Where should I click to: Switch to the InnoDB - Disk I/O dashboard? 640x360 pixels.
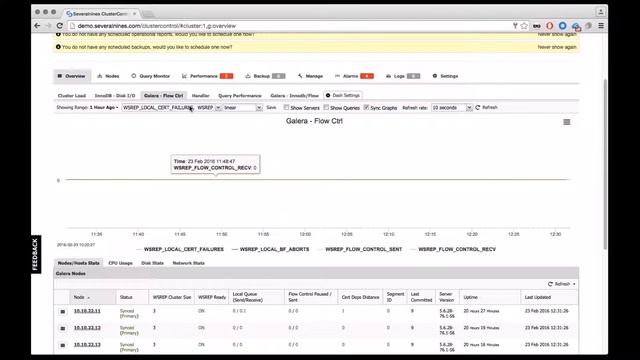click(x=115, y=96)
